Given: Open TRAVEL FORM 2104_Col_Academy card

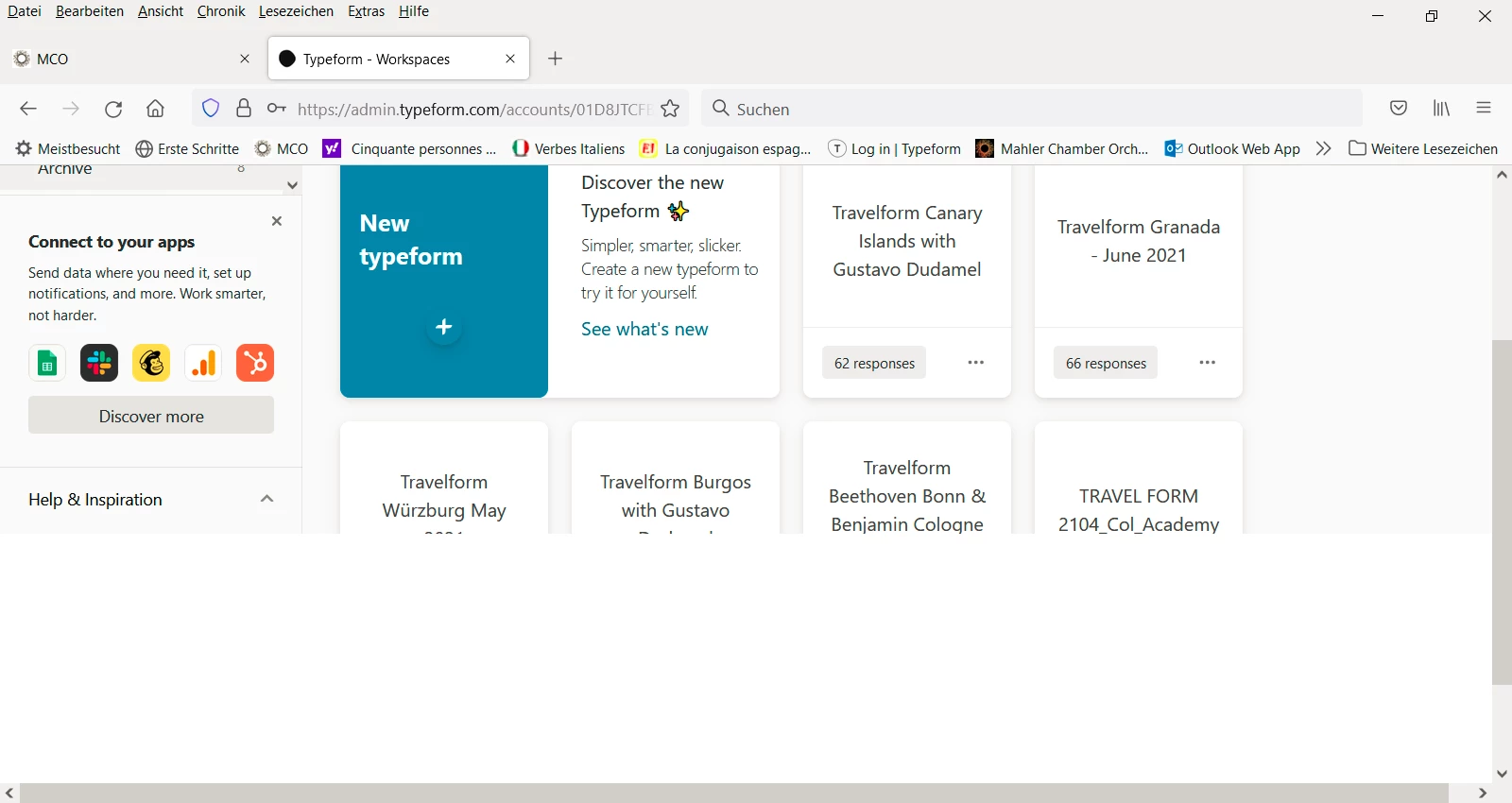Looking at the screenshot, I should pyautogui.click(x=1139, y=478).
